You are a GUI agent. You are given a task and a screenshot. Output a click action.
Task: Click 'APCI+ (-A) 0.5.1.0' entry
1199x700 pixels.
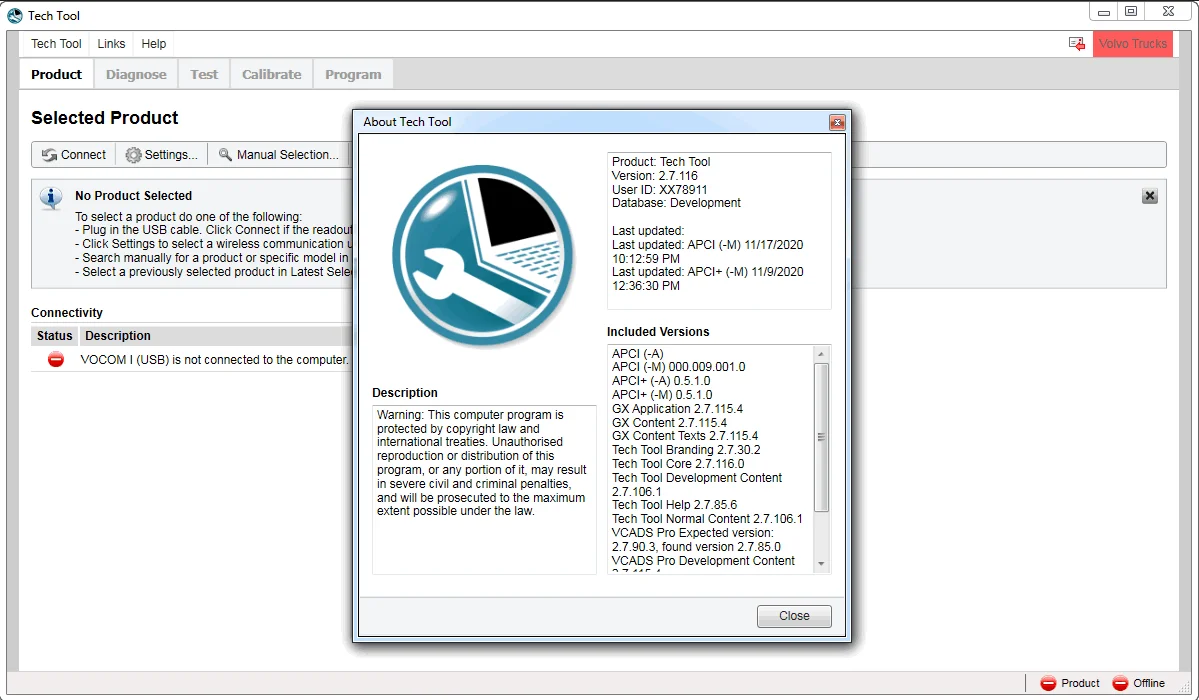[661, 381]
